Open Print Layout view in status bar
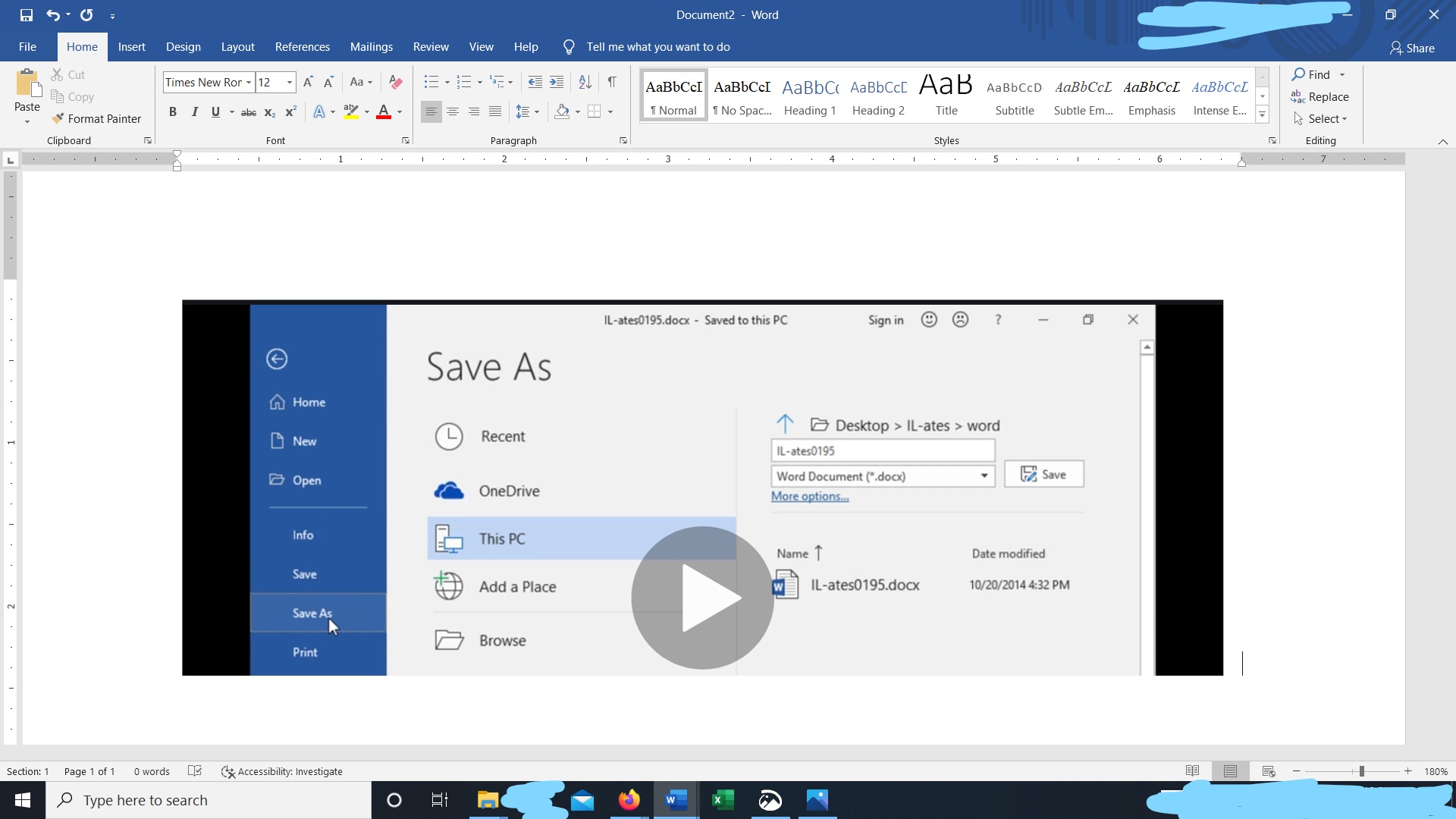 [x=1230, y=771]
